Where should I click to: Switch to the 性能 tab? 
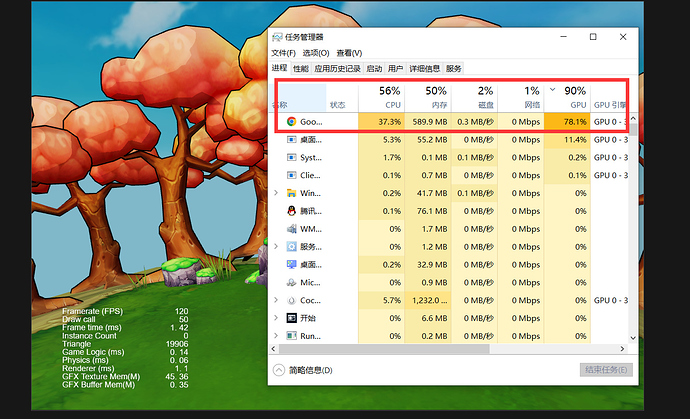301,69
